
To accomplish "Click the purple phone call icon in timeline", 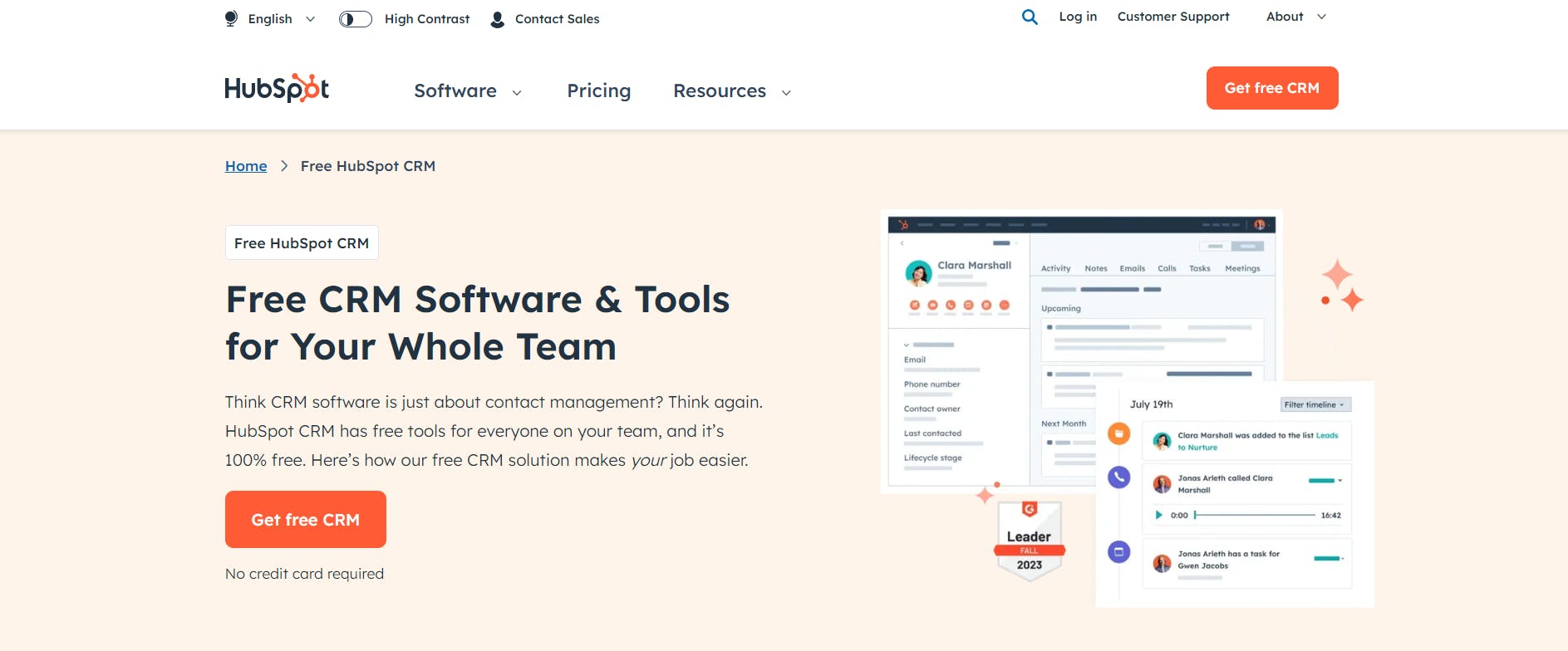I will [x=1119, y=477].
